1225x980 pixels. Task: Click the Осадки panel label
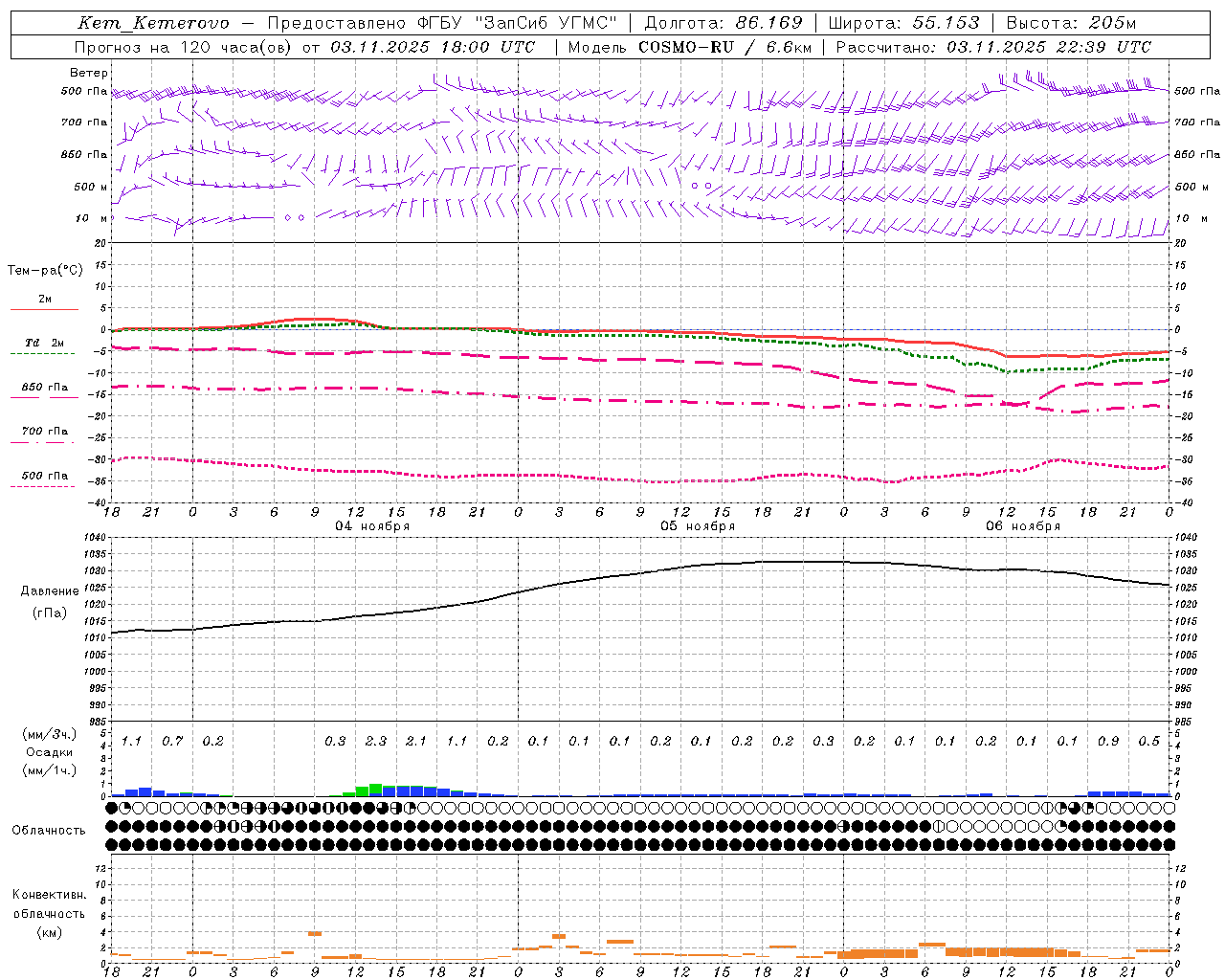click(50, 752)
